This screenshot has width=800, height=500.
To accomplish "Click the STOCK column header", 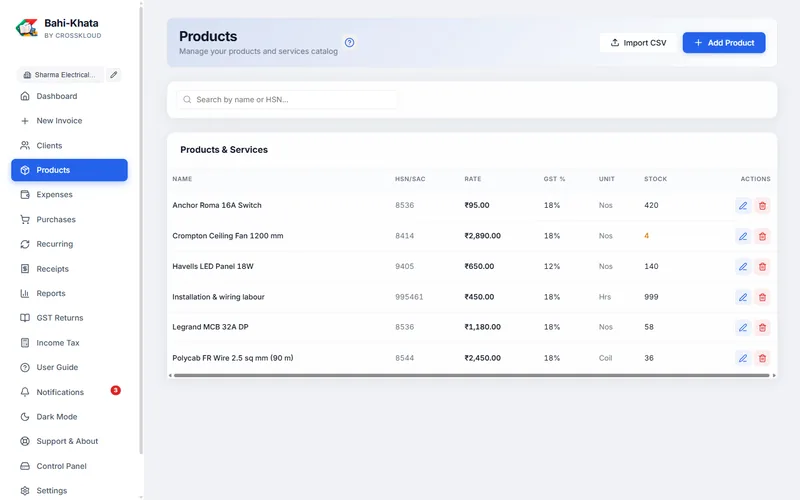I will pos(656,179).
